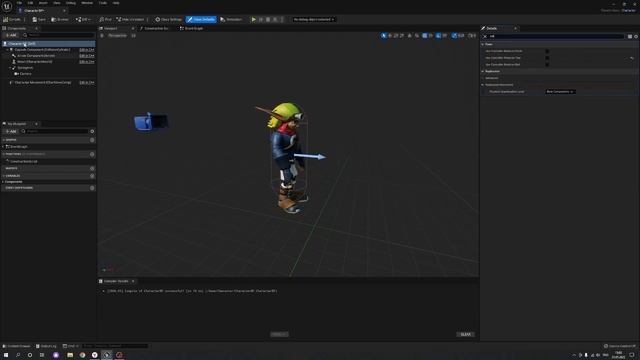The image size is (640, 360).
Task: Open the Details property matrix grid icon
Action: [630, 36]
